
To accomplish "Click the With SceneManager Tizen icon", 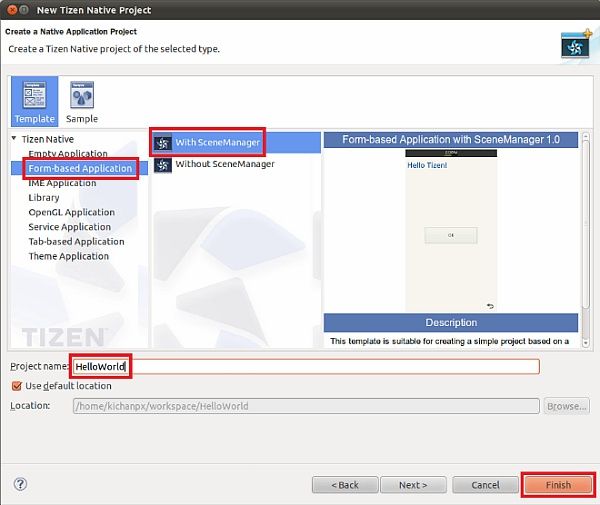I will coord(163,143).
